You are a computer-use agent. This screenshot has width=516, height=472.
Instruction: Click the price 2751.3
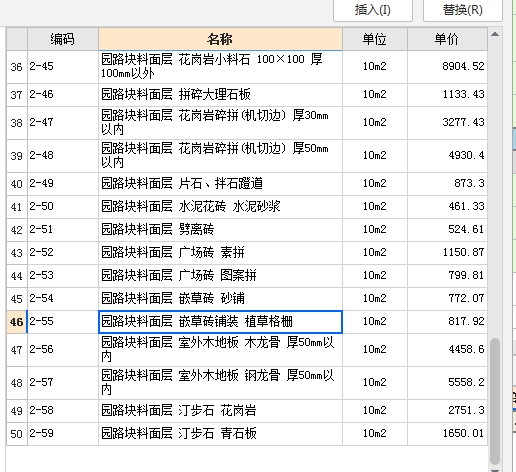click(x=466, y=410)
